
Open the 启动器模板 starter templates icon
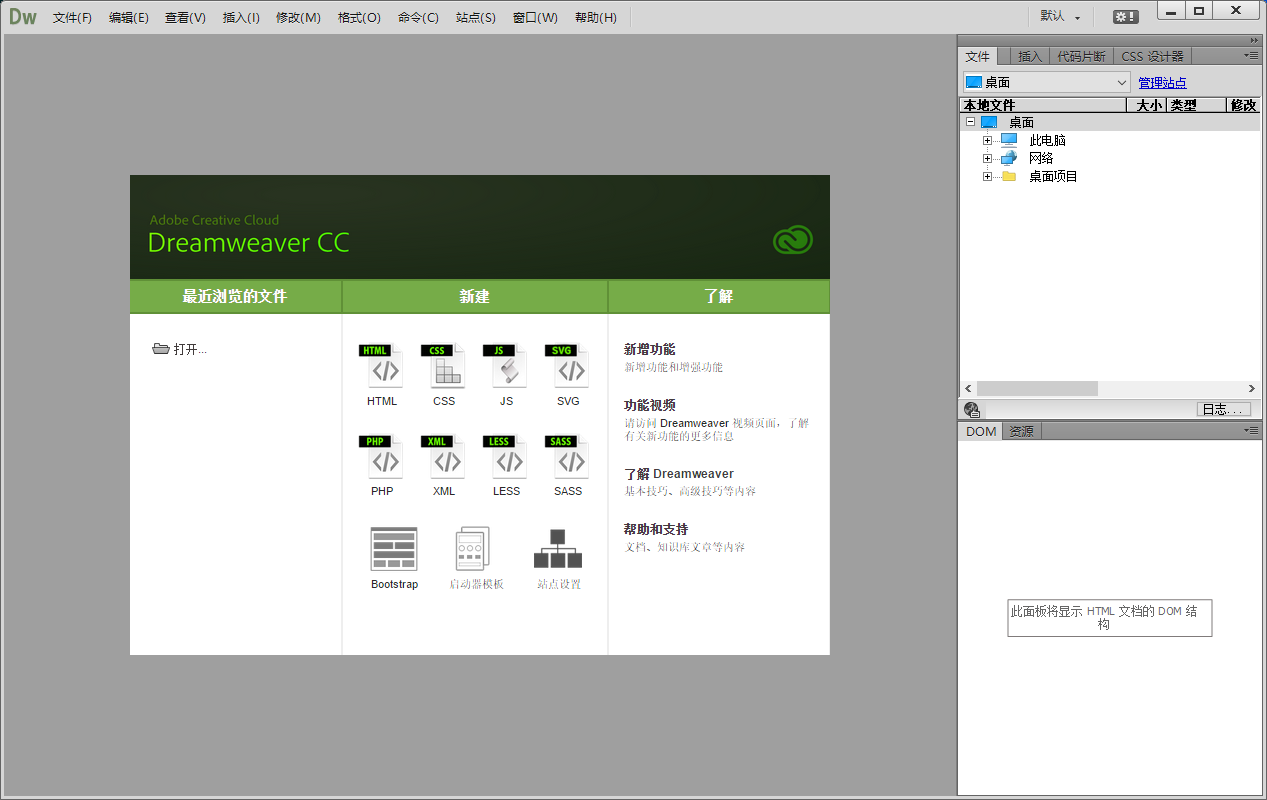(472, 549)
